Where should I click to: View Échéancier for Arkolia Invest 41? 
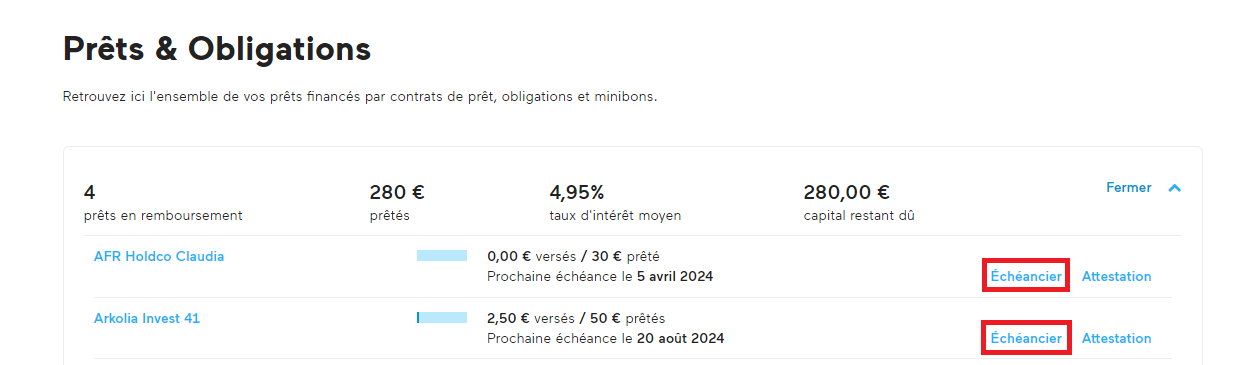(1026, 338)
